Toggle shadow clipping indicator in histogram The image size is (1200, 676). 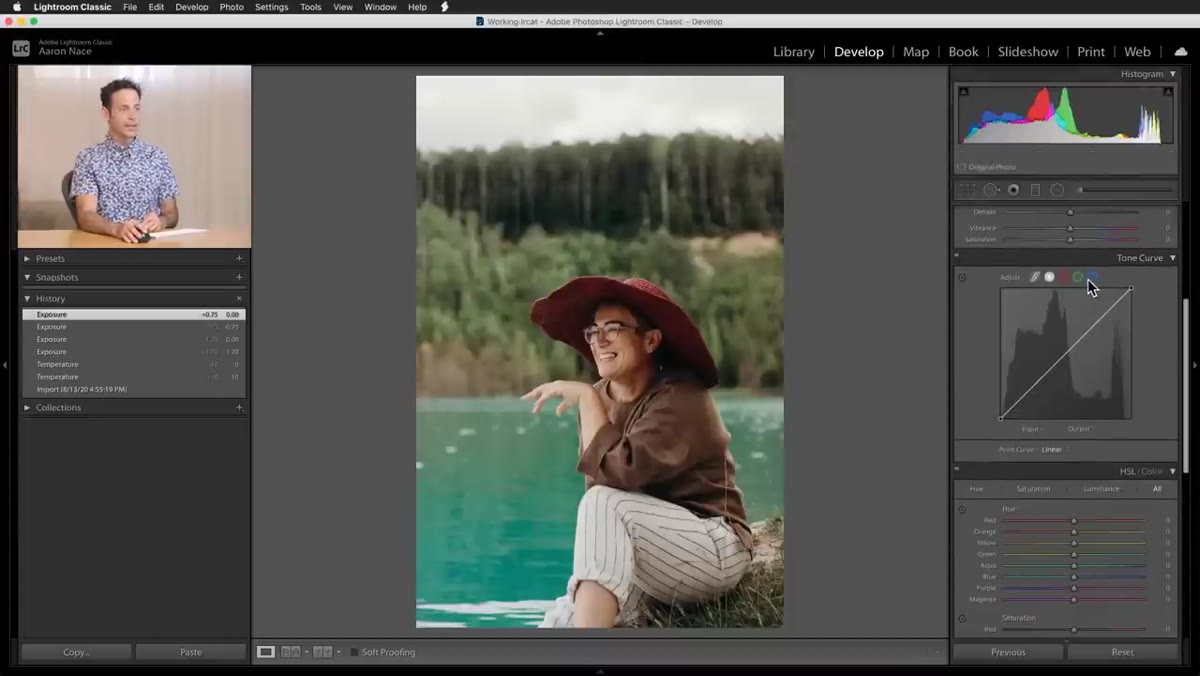tap(964, 92)
